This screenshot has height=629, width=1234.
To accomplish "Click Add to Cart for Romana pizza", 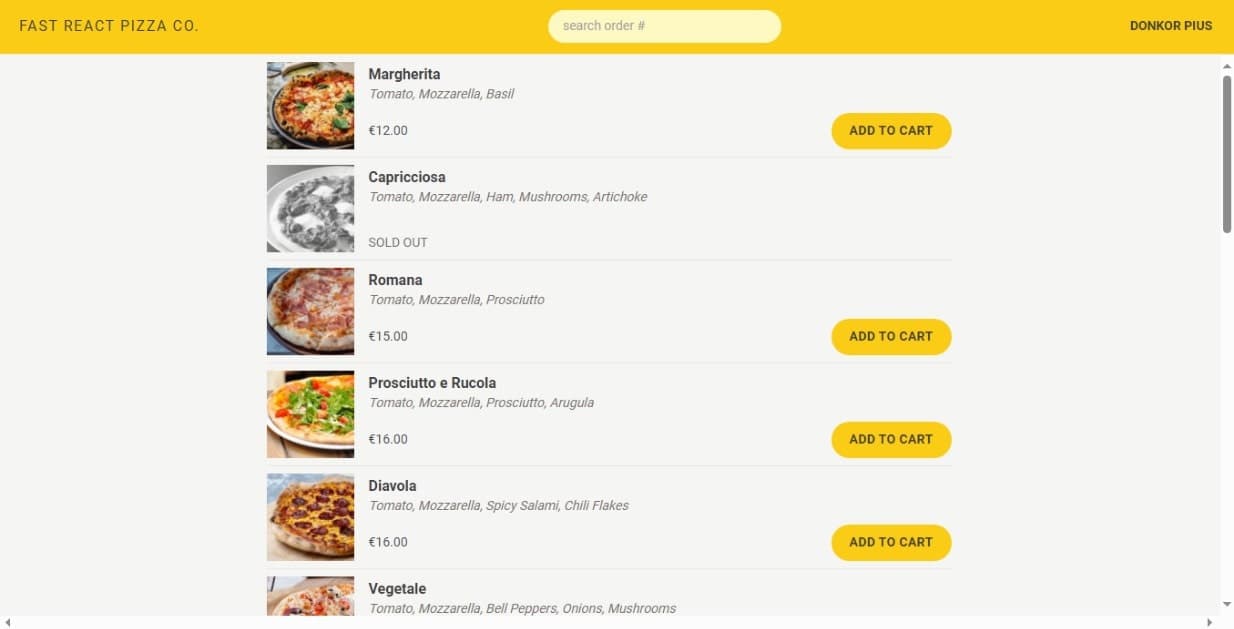I will pos(890,336).
